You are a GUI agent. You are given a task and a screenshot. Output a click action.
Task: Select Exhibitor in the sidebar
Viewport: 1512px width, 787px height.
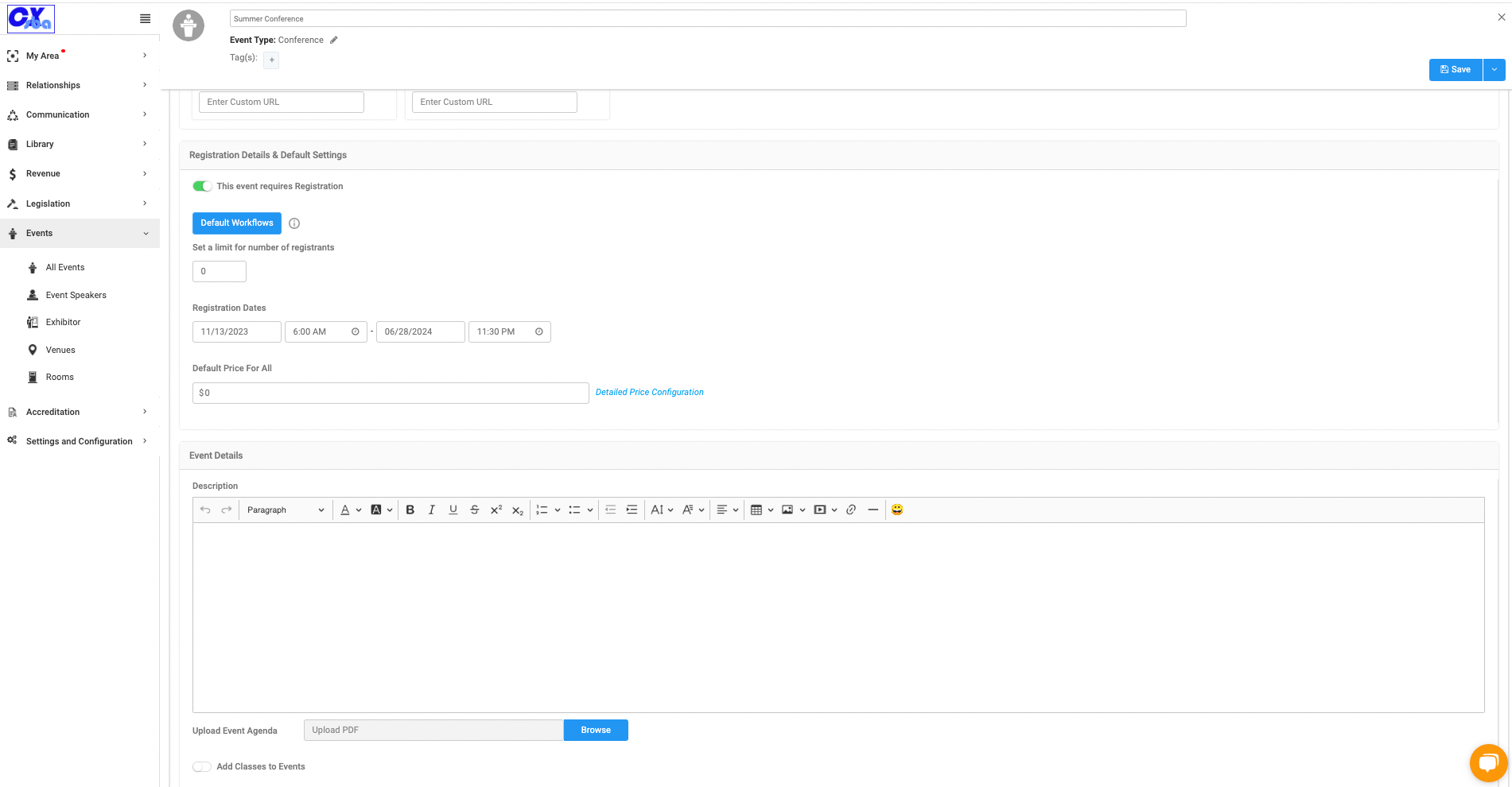coord(63,322)
